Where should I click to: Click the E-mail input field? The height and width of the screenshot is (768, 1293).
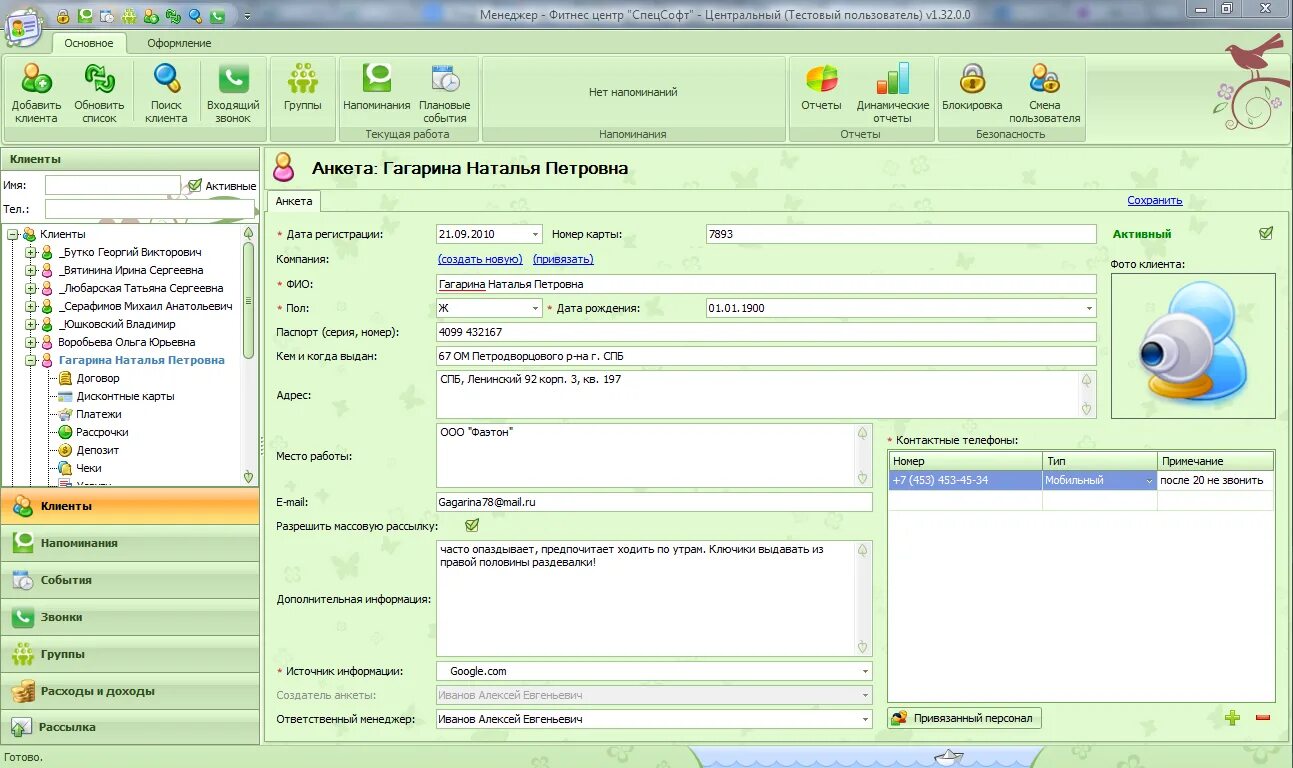(x=654, y=502)
